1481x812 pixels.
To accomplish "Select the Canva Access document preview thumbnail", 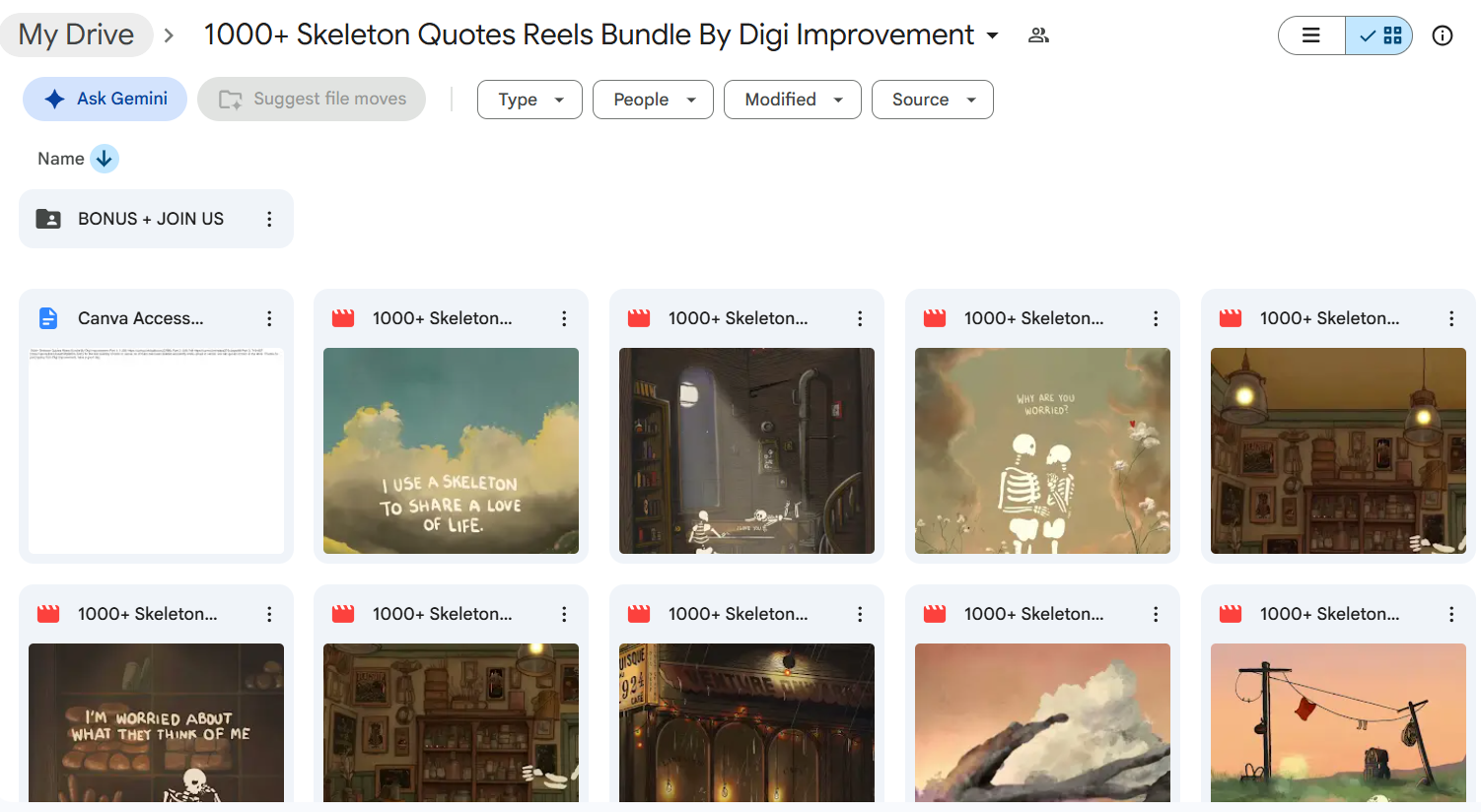I will tap(156, 450).
